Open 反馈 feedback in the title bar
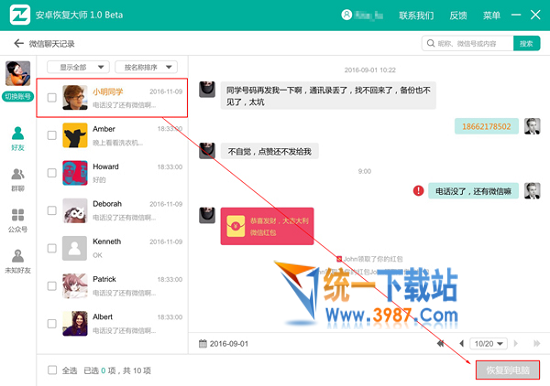Viewport: 550px width, 386px height. click(458, 15)
